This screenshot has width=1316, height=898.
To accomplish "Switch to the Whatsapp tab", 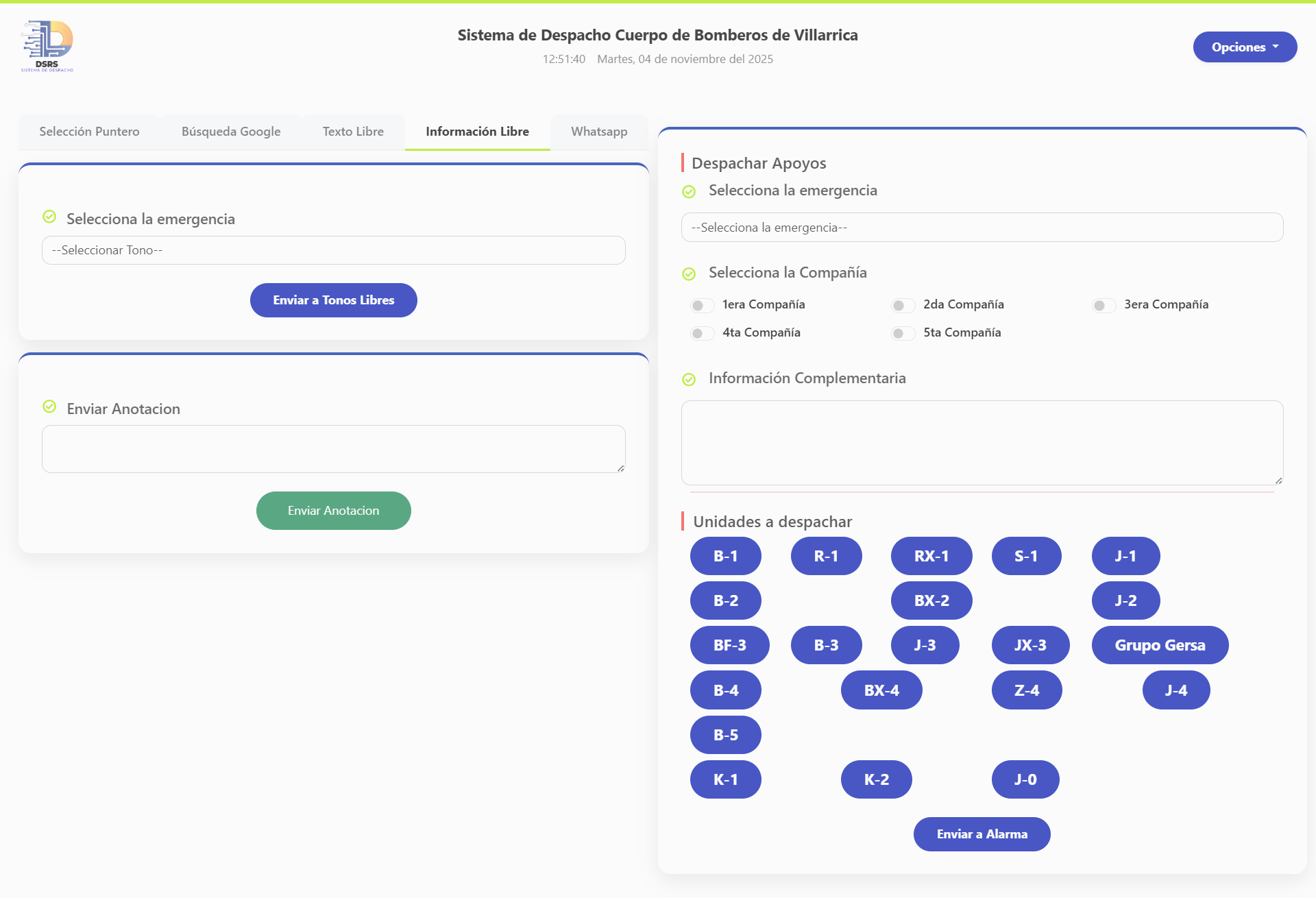I will 598,132.
